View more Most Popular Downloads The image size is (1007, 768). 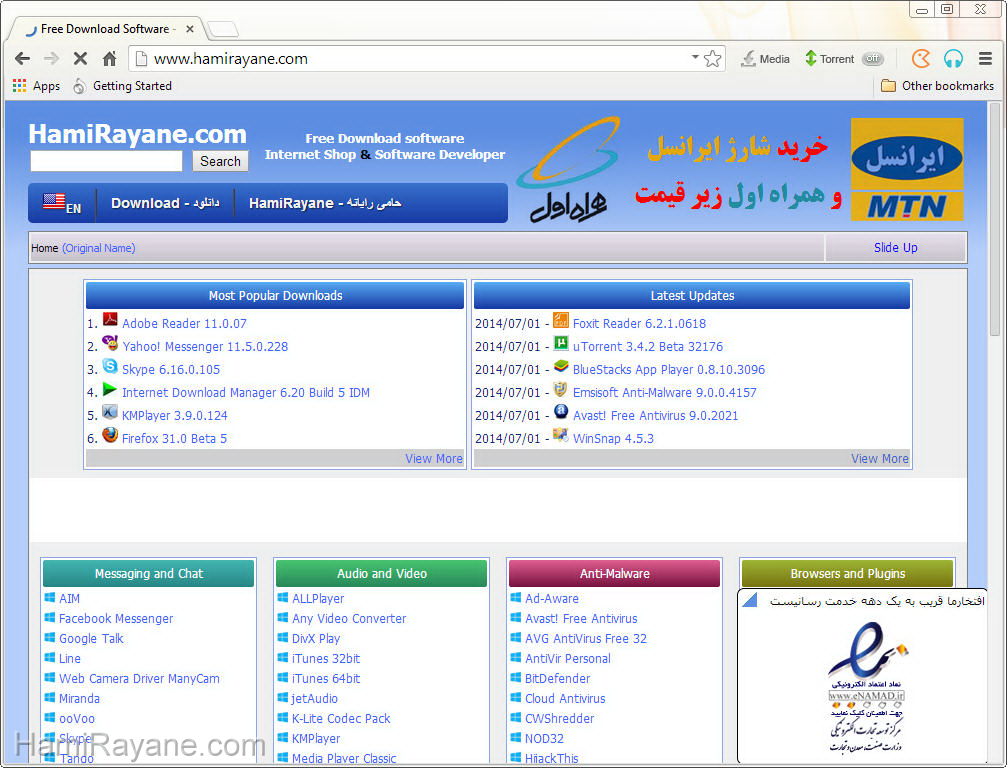(x=433, y=458)
